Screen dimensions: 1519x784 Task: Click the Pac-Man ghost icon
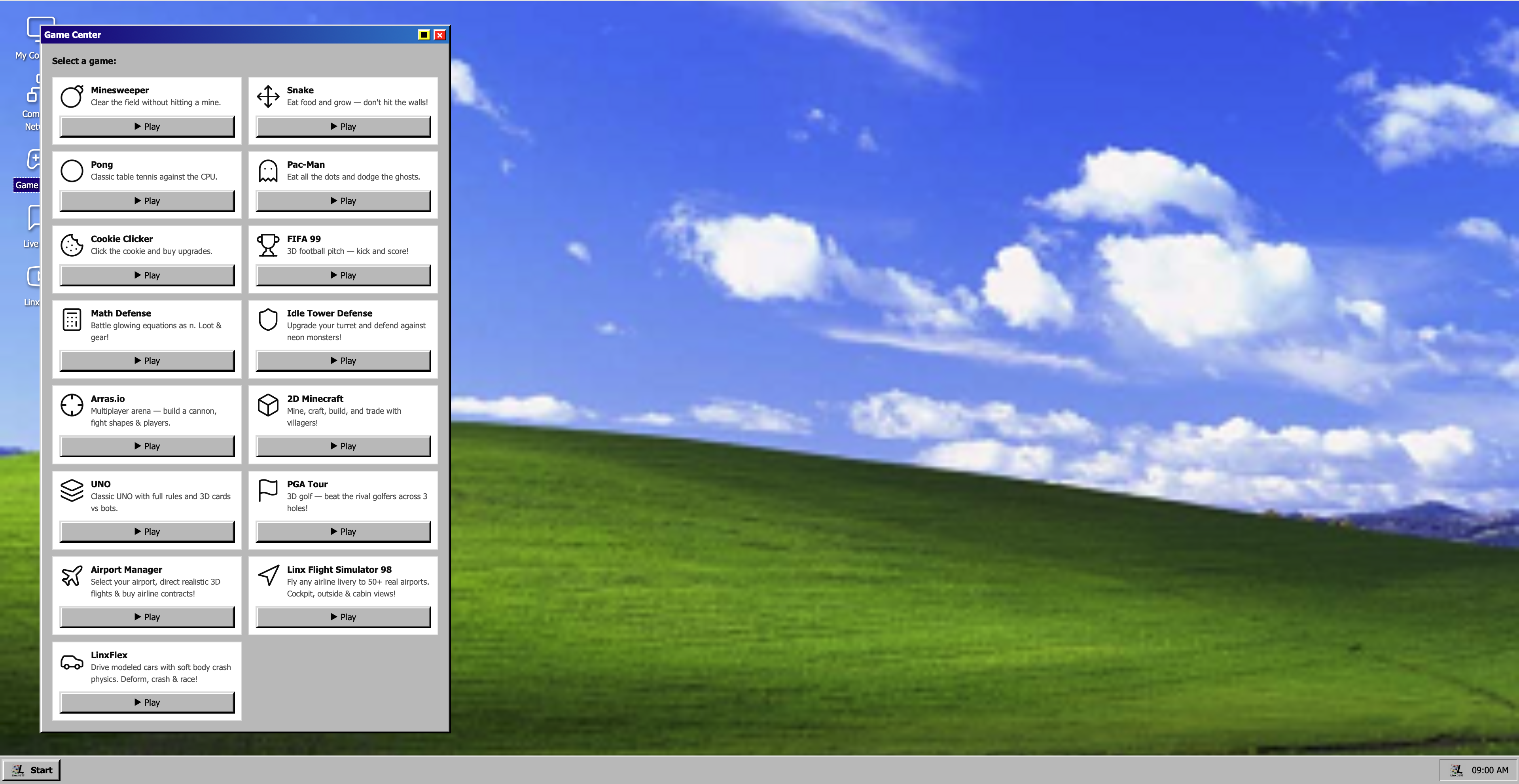[x=268, y=171]
